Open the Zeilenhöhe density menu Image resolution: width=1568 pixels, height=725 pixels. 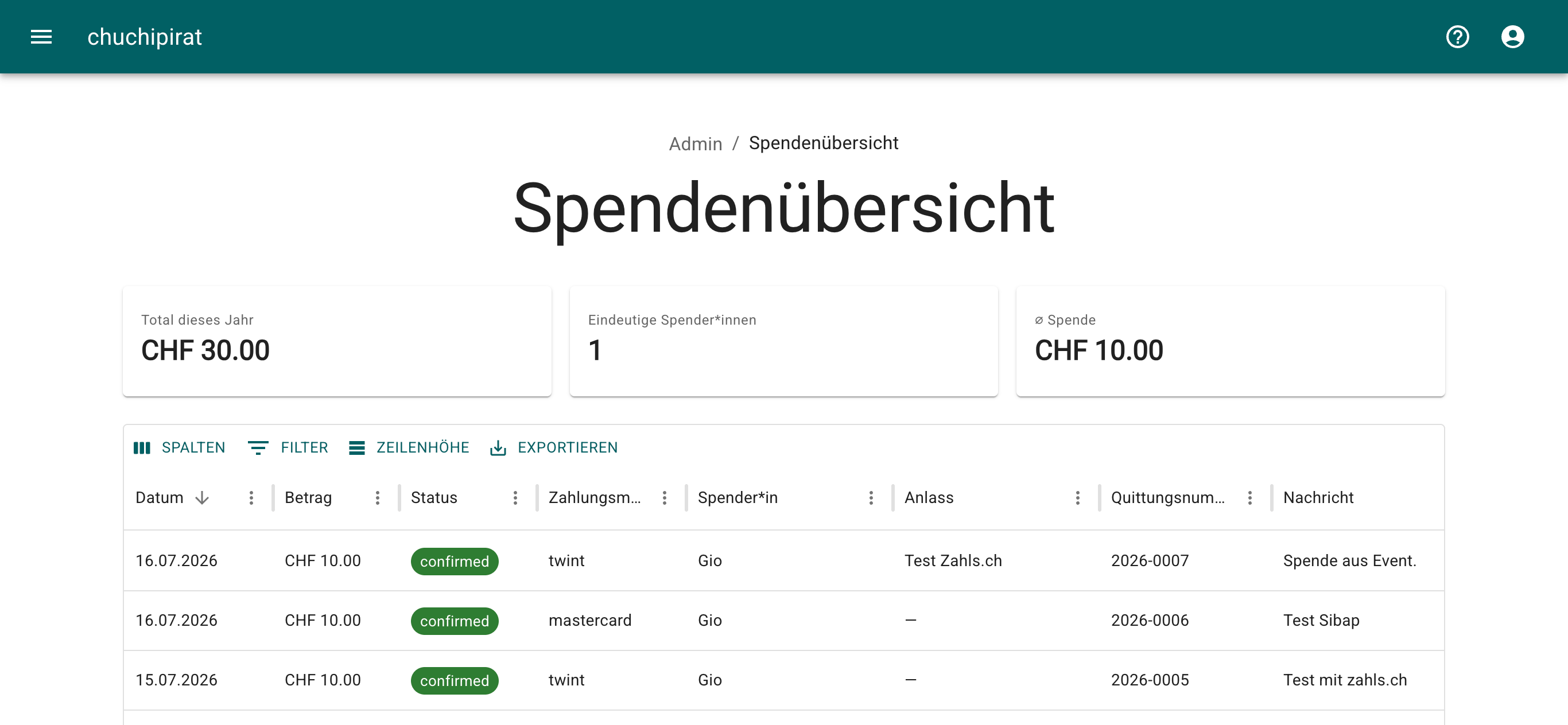click(409, 447)
